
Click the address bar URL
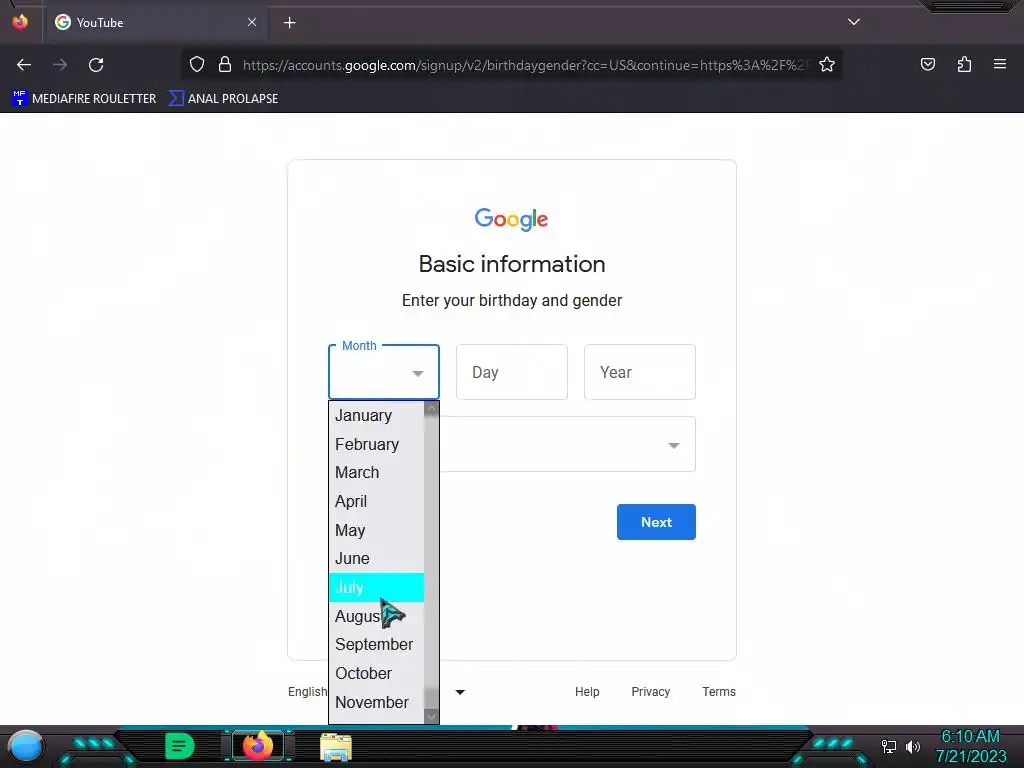pyautogui.click(x=526, y=65)
